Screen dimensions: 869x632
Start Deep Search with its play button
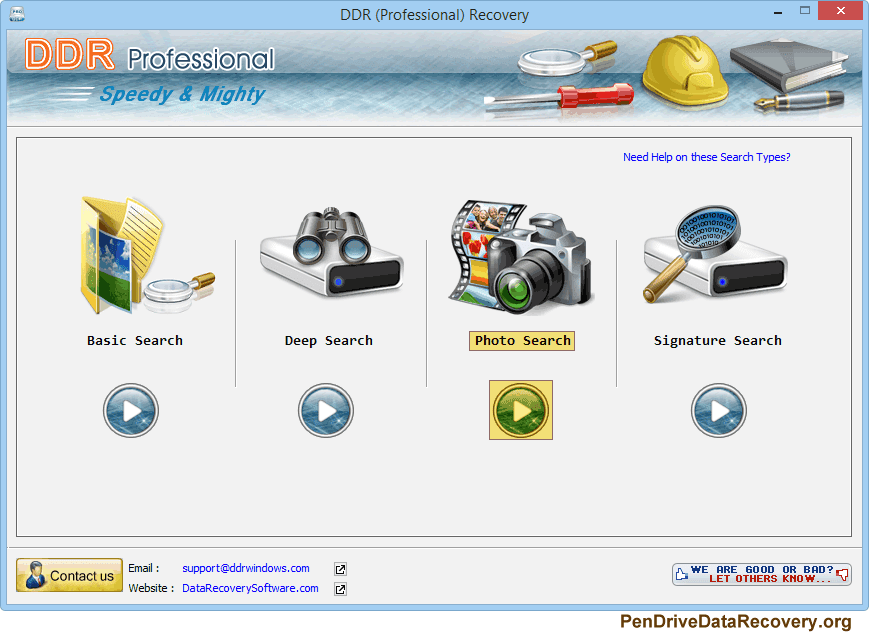(326, 411)
